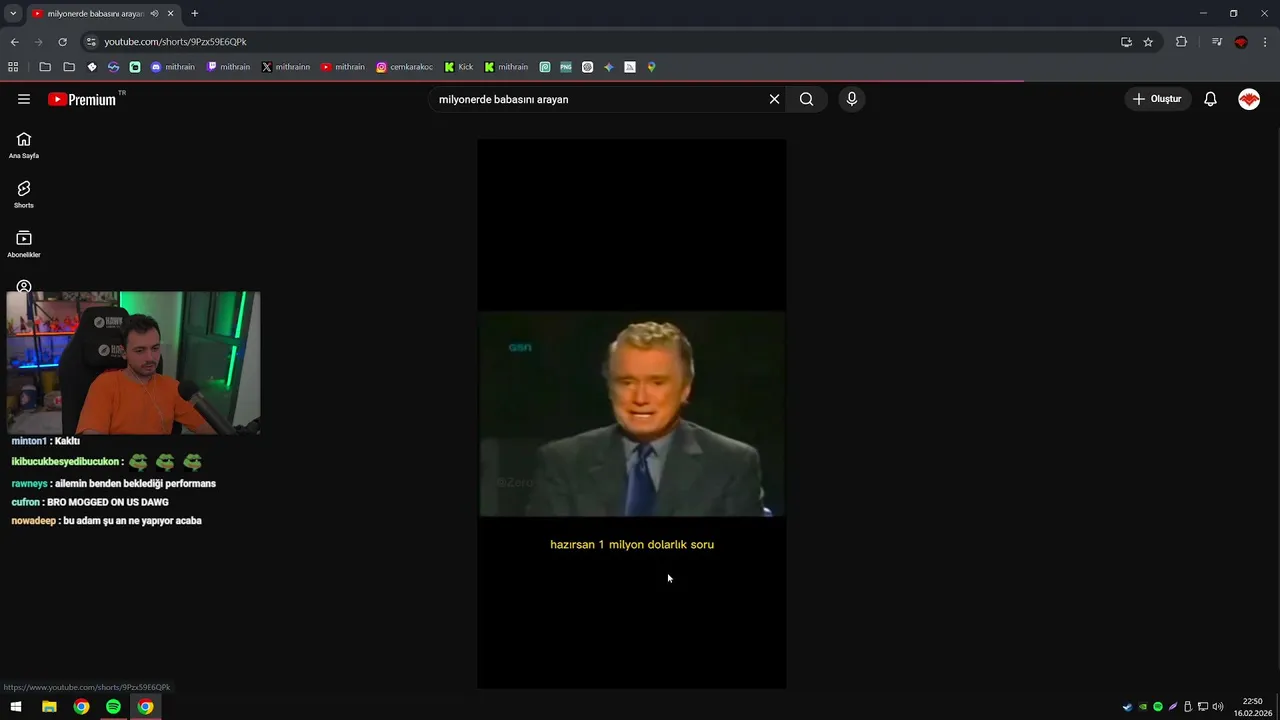Click chat message from cufron

click(90, 502)
